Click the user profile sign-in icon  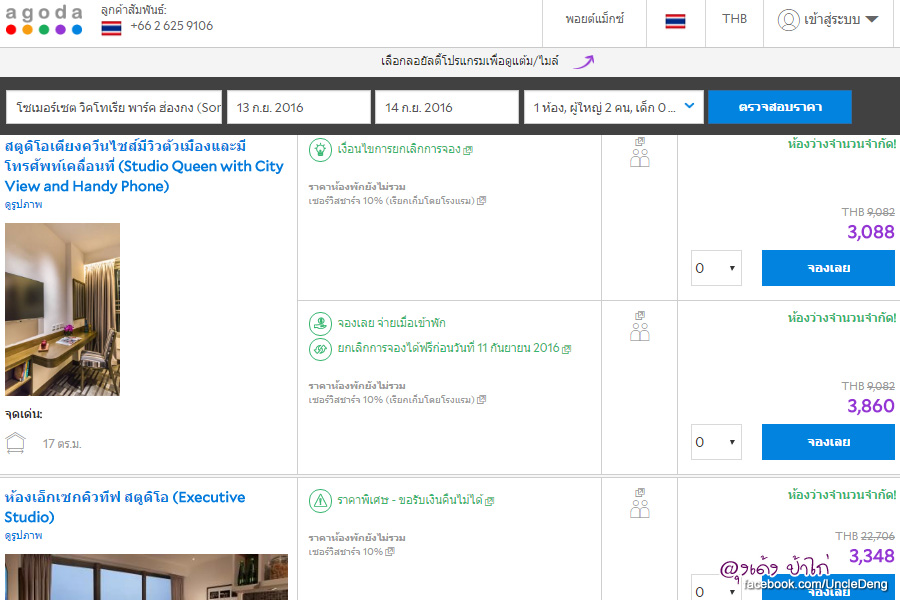tap(789, 20)
